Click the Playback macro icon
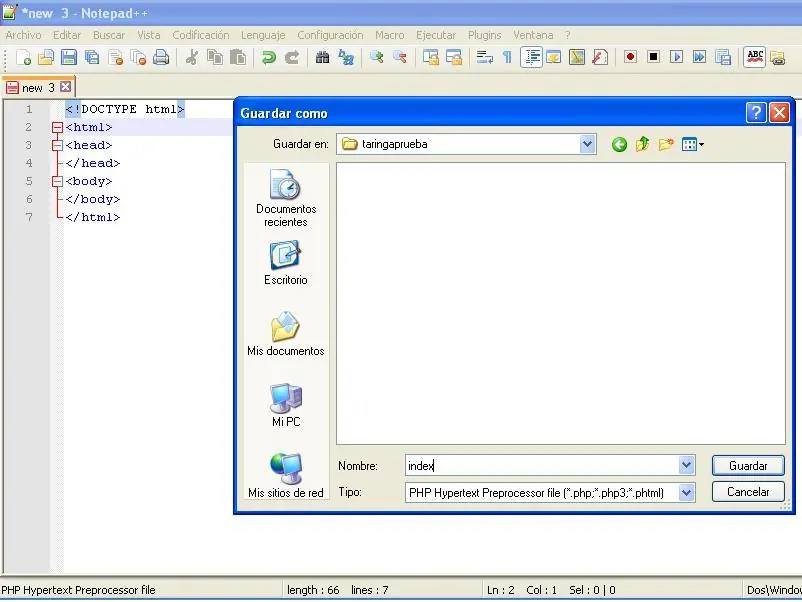The width and height of the screenshot is (802, 602). coord(676,57)
